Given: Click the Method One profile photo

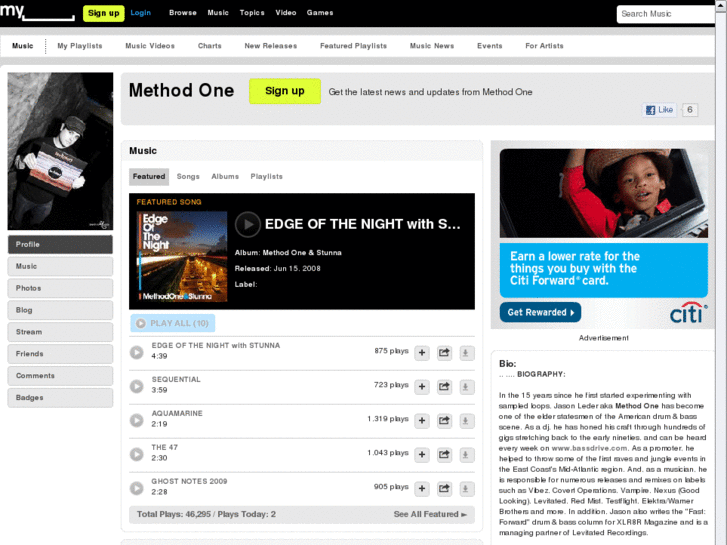Looking at the screenshot, I should pos(60,151).
